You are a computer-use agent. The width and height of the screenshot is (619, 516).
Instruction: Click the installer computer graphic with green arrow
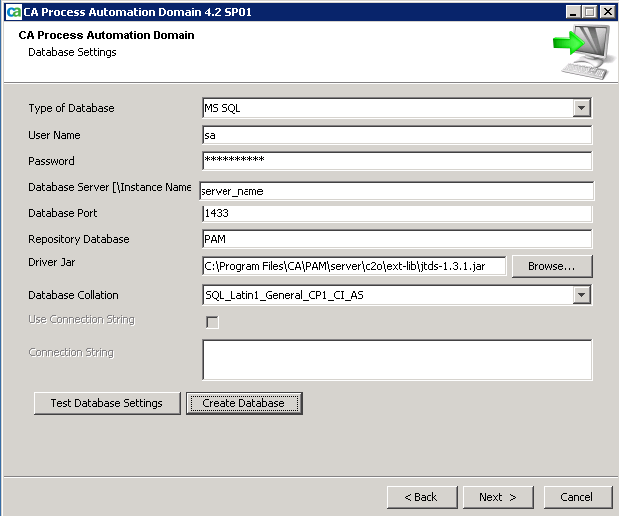(581, 51)
